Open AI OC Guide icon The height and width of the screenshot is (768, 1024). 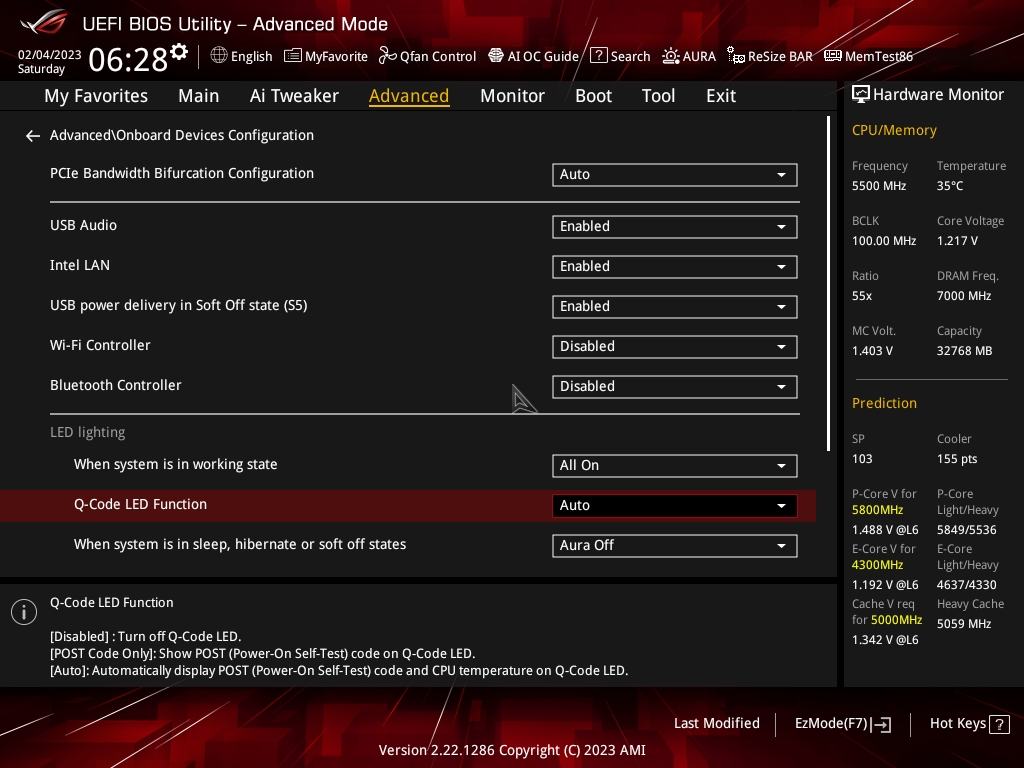496,56
